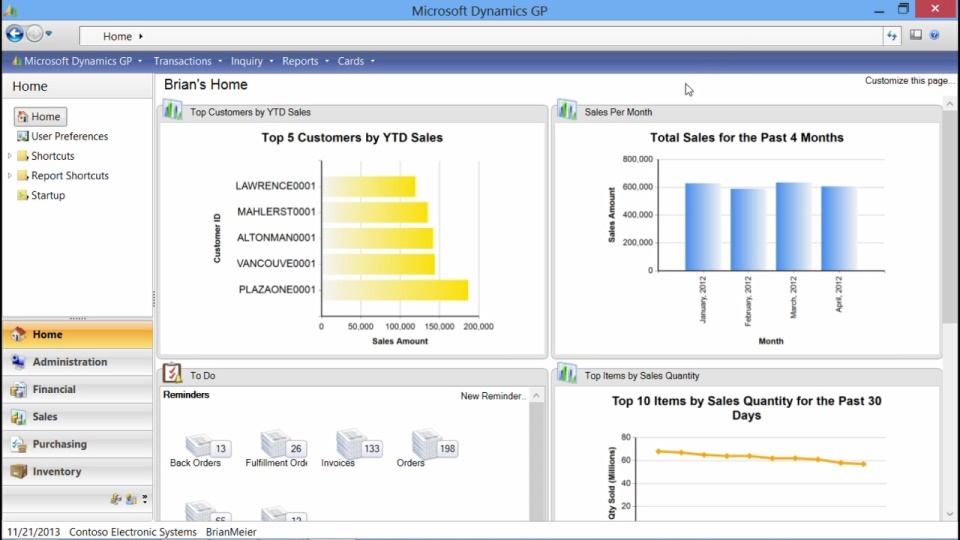Screen dimensions: 960x540
Task: Click the refresh icon beside address bar
Action: 892,36
